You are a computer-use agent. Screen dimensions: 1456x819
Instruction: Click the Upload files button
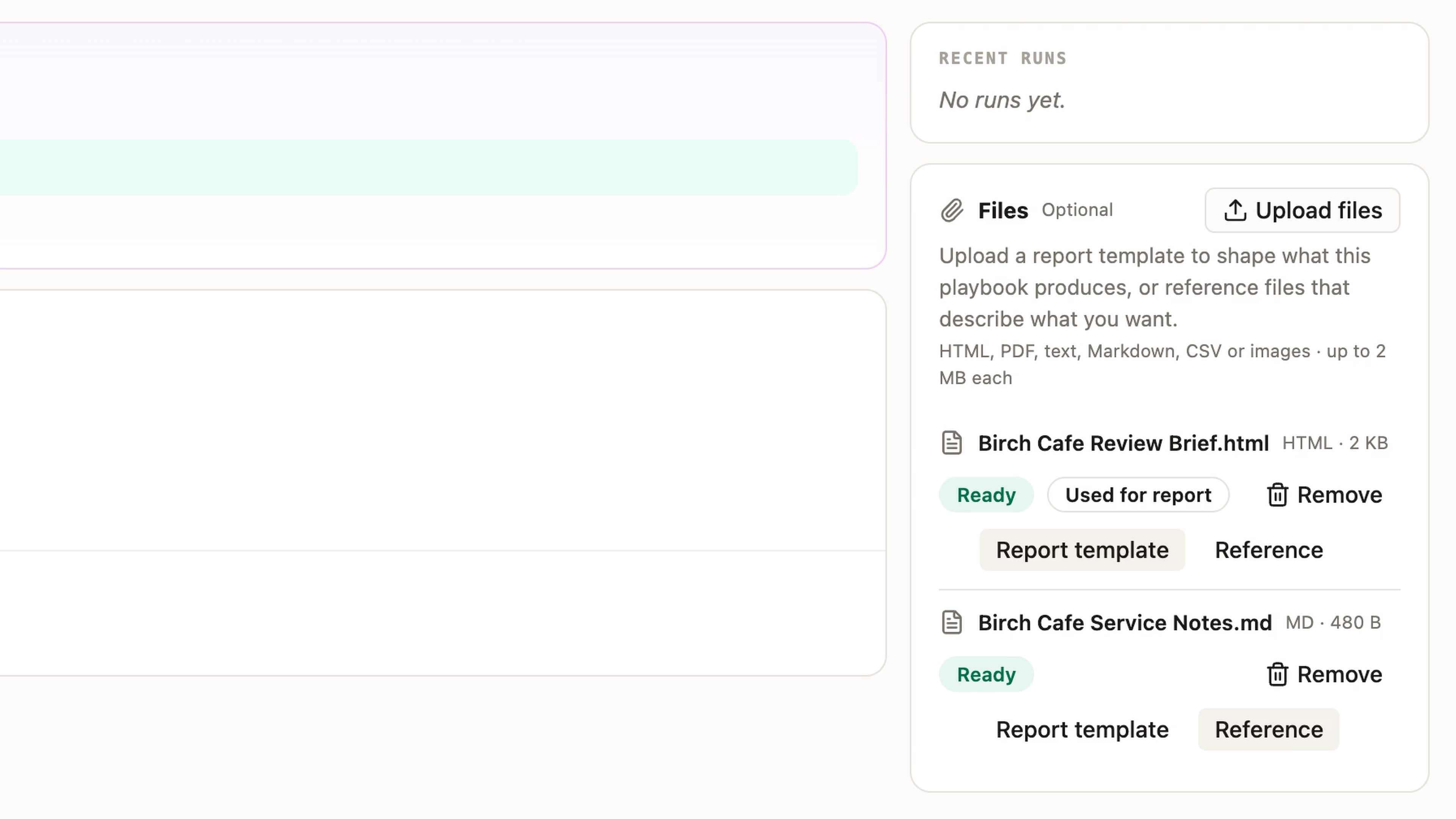(x=1302, y=210)
